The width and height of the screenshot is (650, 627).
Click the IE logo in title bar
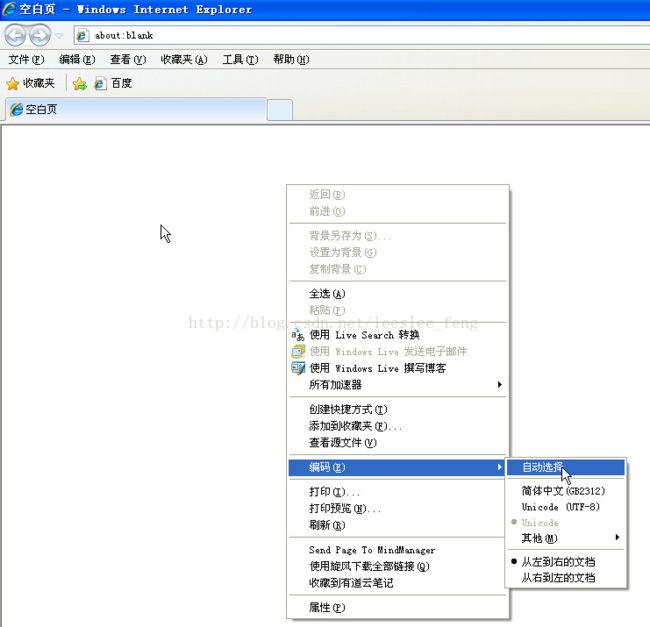9,9
